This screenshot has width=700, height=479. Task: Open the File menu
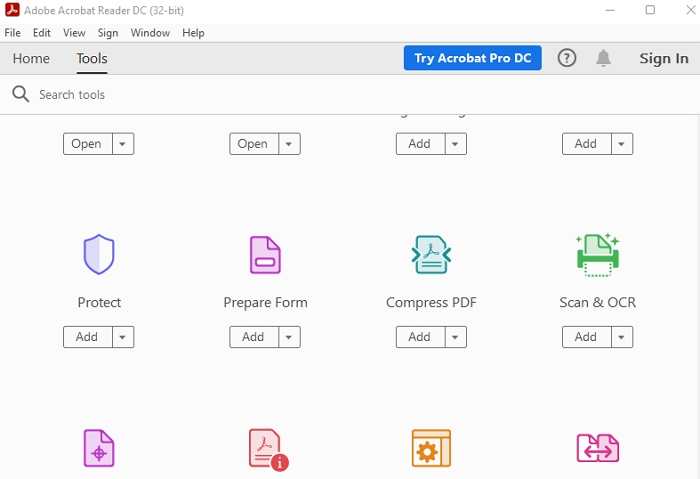click(x=12, y=33)
